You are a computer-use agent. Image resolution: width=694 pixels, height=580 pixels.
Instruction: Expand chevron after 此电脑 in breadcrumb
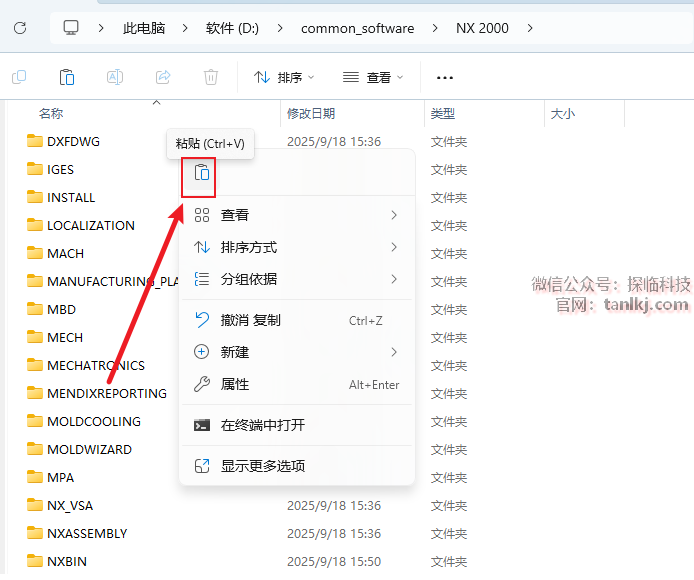[x=185, y=28]
